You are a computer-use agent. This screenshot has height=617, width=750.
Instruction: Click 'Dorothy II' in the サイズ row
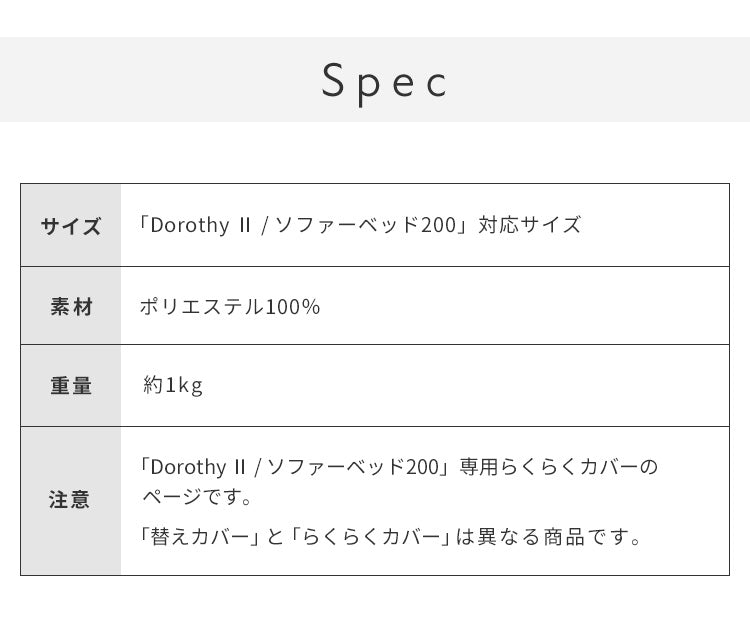(198, 225)
